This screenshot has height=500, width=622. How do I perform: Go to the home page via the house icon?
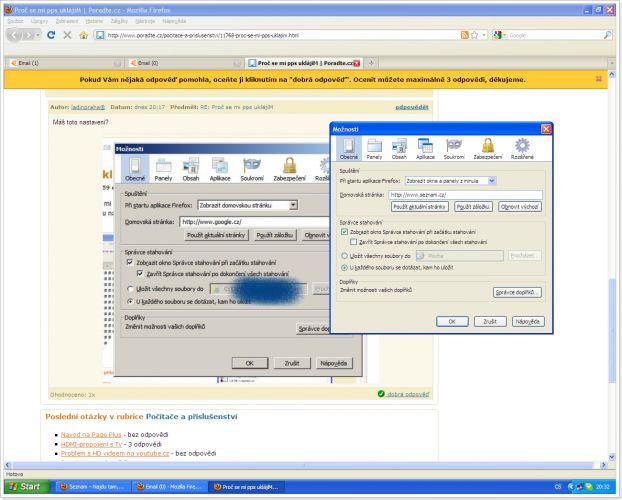[x=83, y=35]
